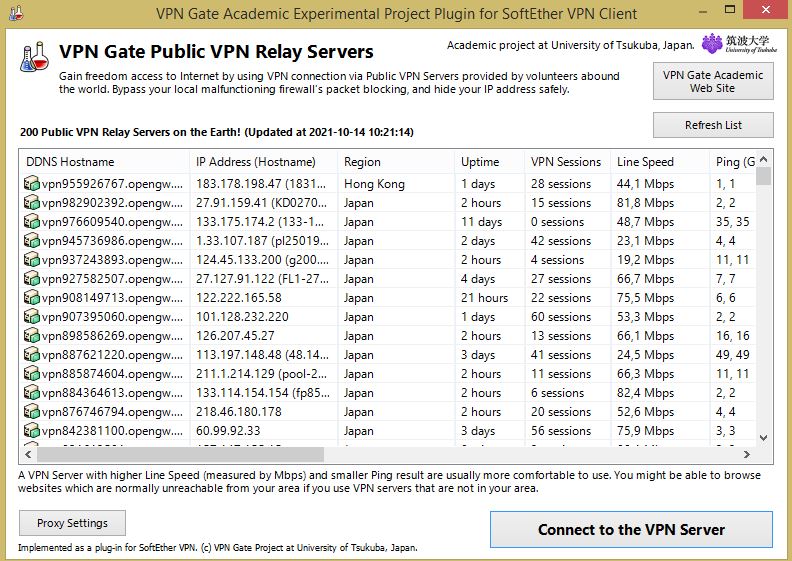The width and height of the screenshot is (792, 561).
Task: Click the server icon for vpn937243893 row
Action: click(32, 260)
